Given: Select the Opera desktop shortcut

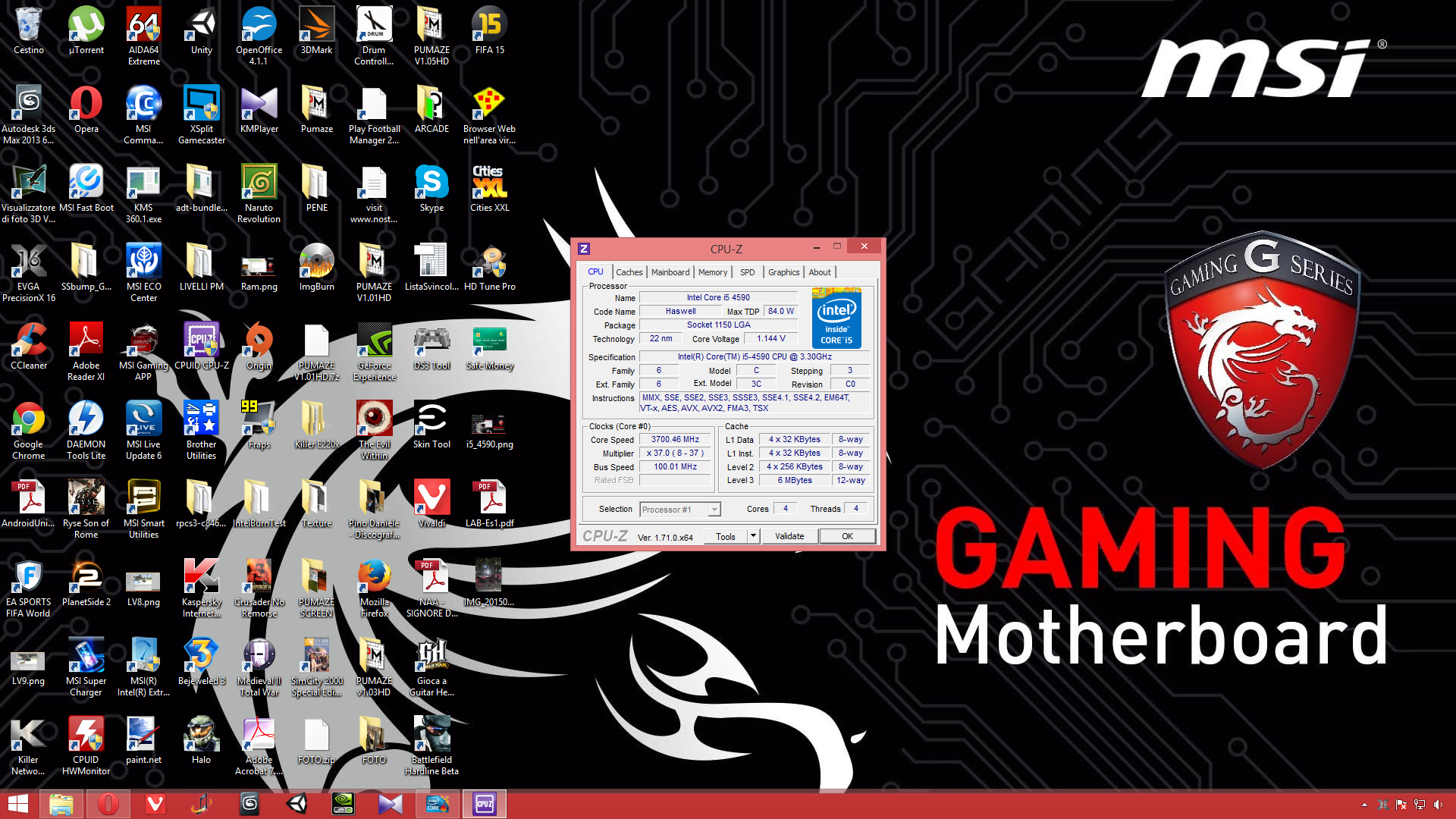Looking at the screenshot, I should click(x=86, y=109).
